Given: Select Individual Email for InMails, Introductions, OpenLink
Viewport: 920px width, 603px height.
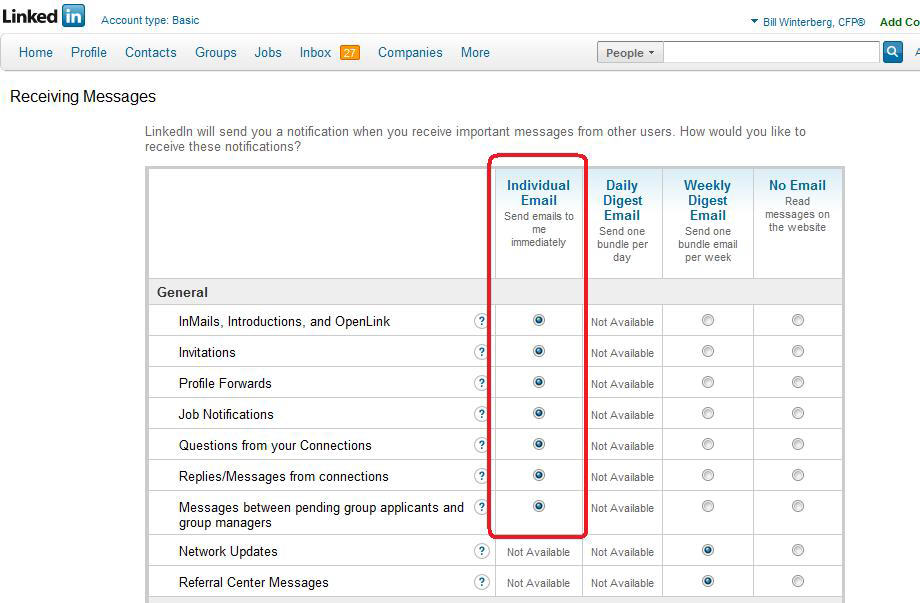Looking at the screenshot, I should click(x=539, y=320).
